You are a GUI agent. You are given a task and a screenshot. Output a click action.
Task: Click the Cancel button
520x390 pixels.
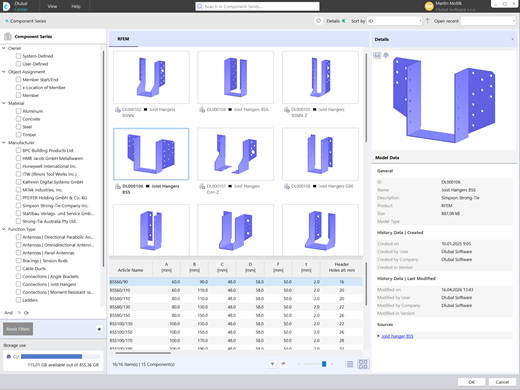[x=502, y=382]
